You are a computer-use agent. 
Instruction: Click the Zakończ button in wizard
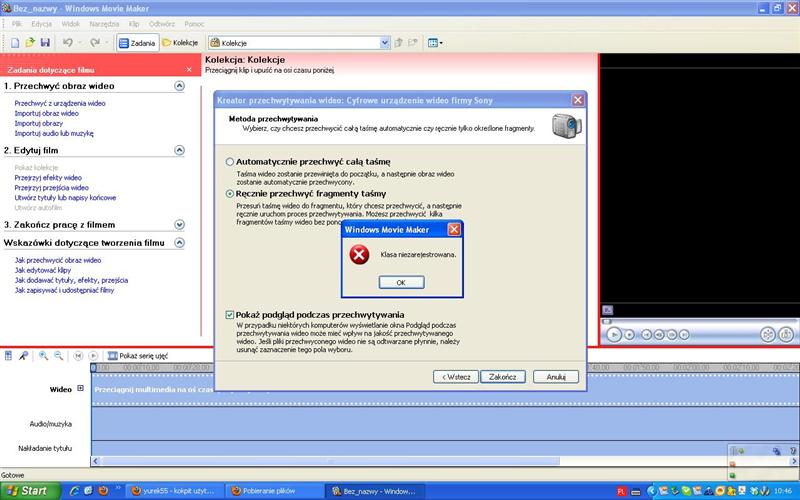tap(503, 377)
